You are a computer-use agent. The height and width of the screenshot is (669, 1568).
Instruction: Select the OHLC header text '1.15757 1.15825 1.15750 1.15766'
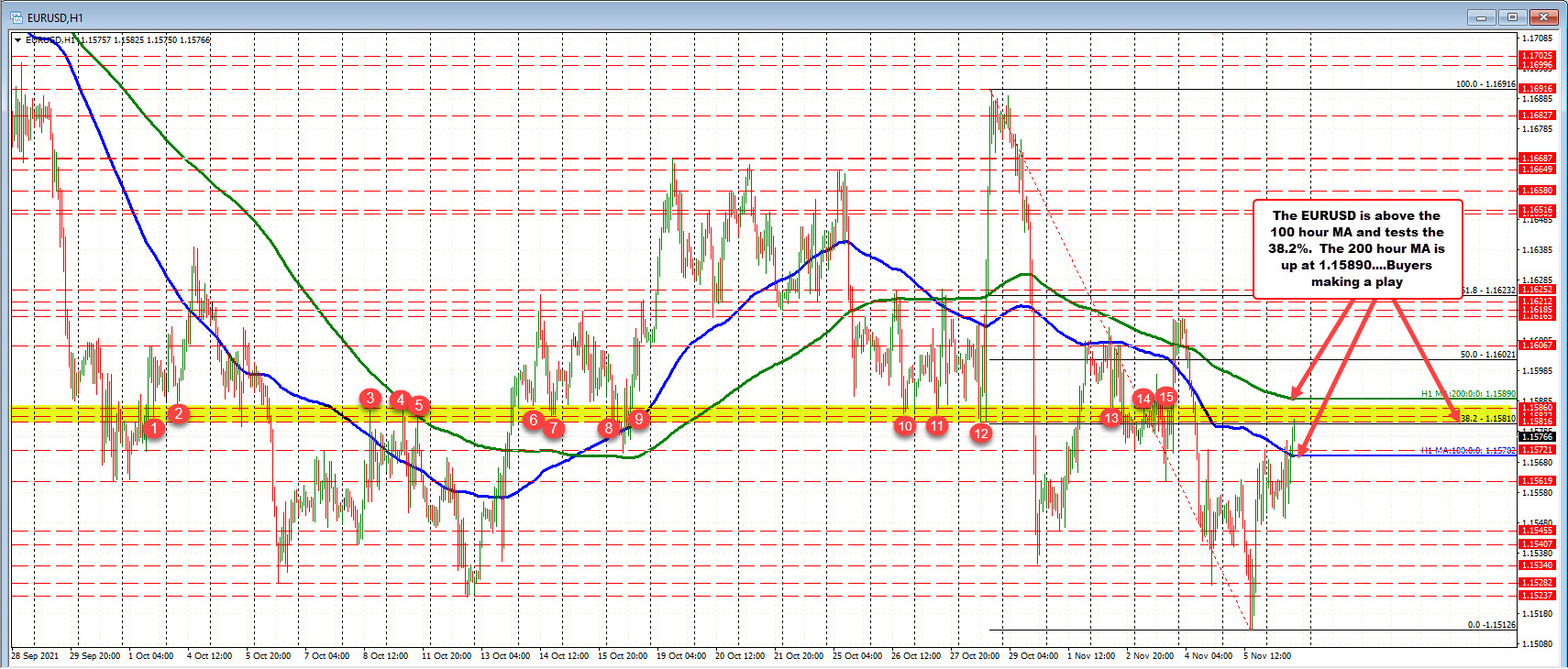pyautogui.click(x=146, y=40)
